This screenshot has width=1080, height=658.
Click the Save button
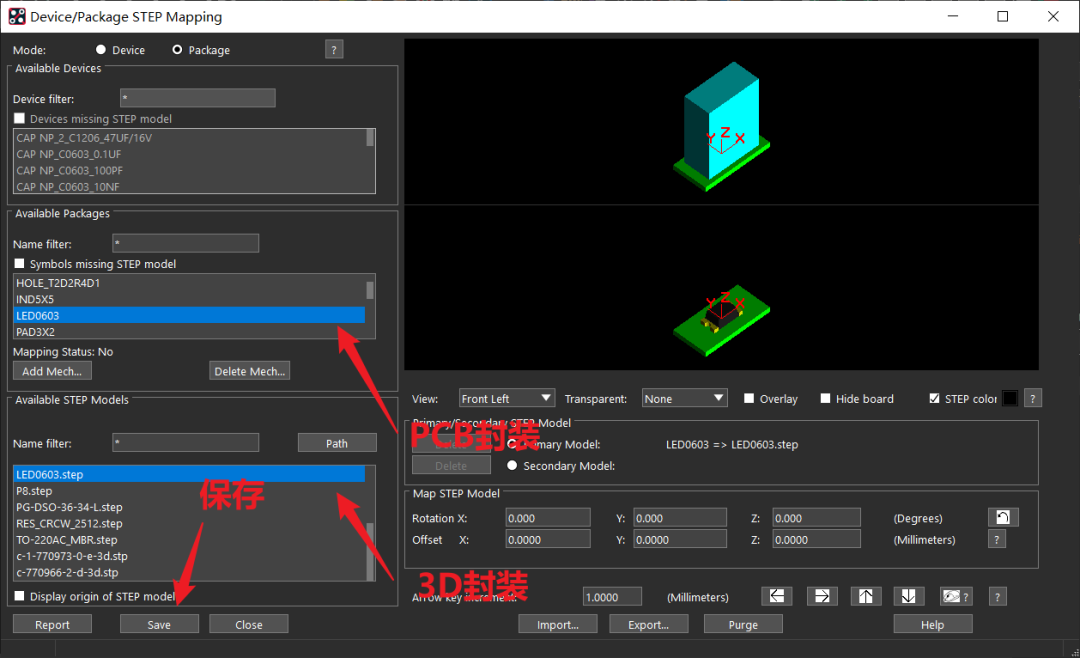(159, 624)
